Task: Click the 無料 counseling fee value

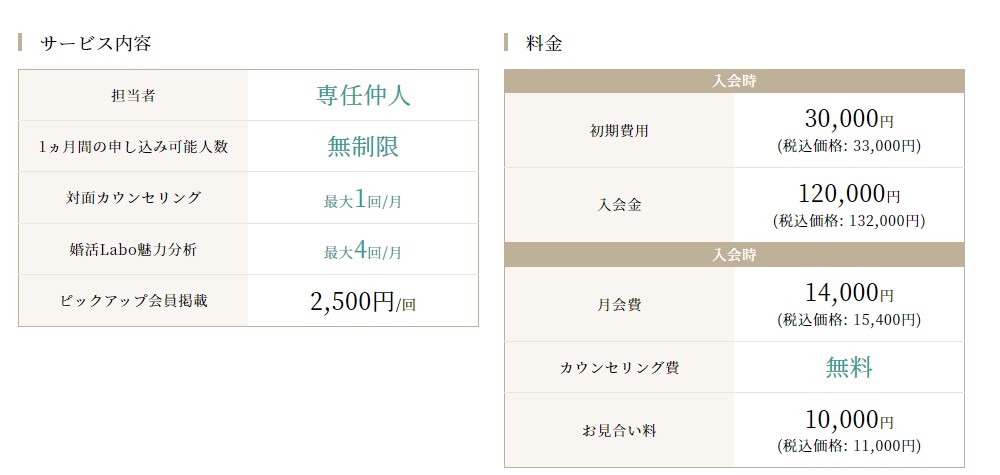Action: (849, 367)
